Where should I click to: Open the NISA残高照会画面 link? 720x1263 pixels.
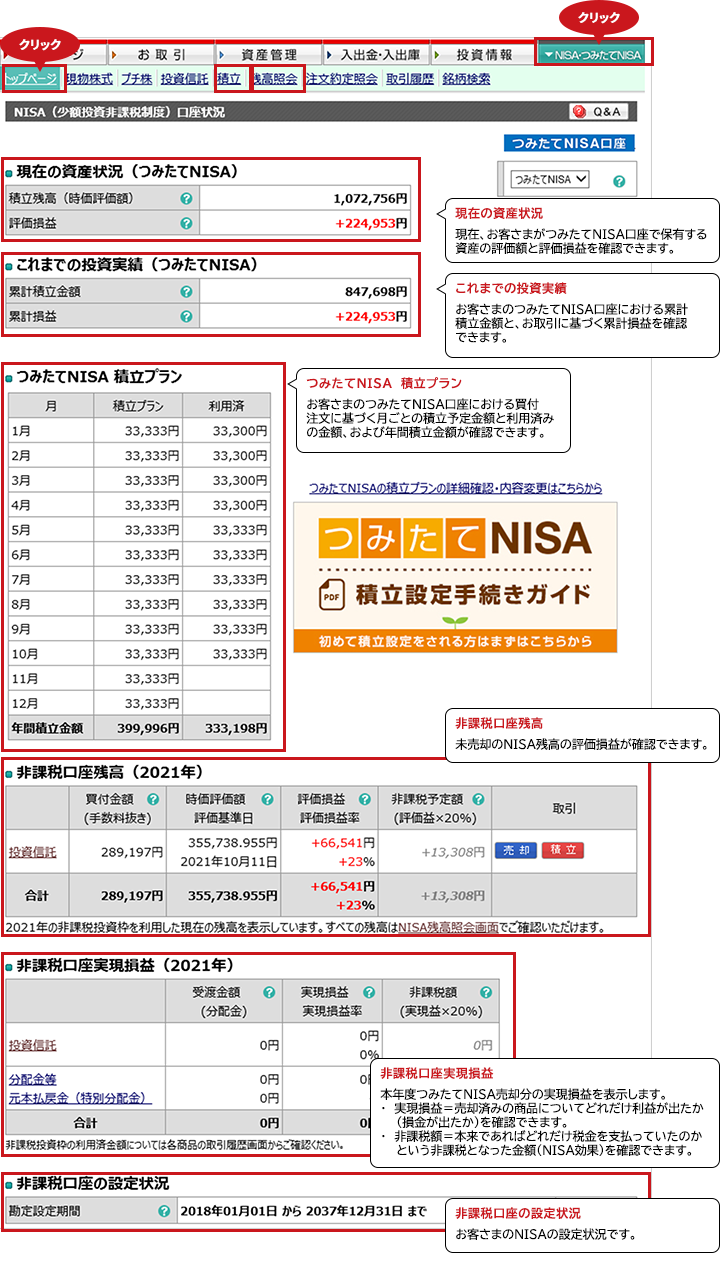448,927
